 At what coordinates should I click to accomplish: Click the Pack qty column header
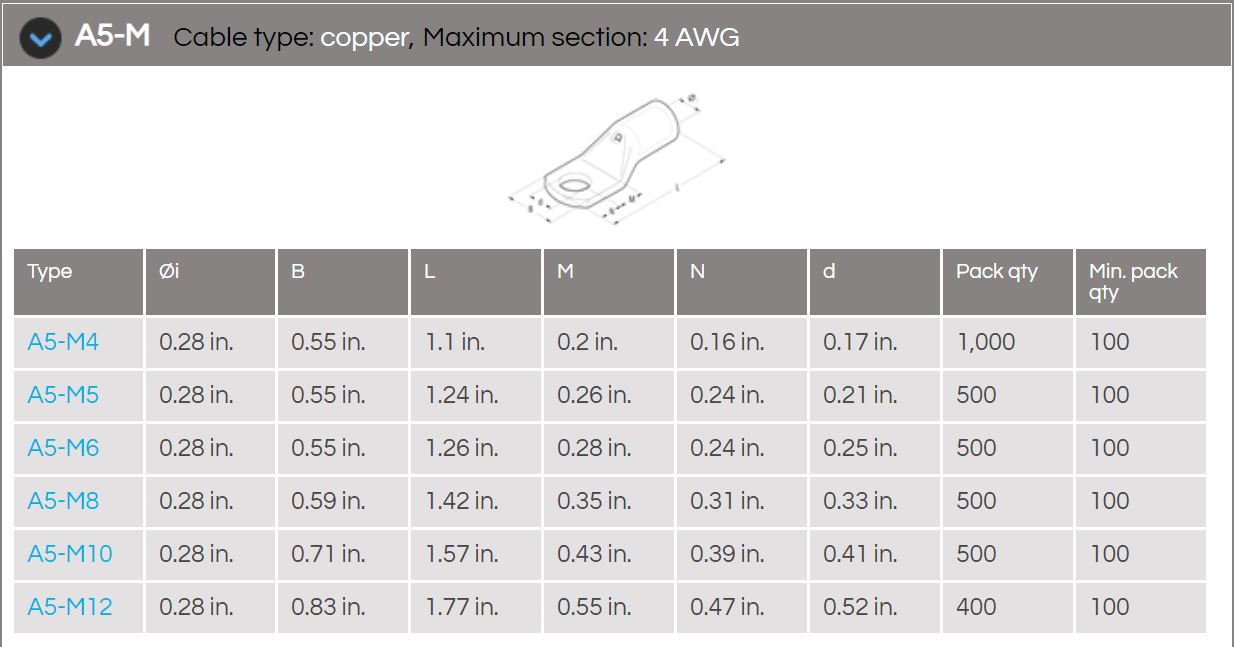point(1008,282)
